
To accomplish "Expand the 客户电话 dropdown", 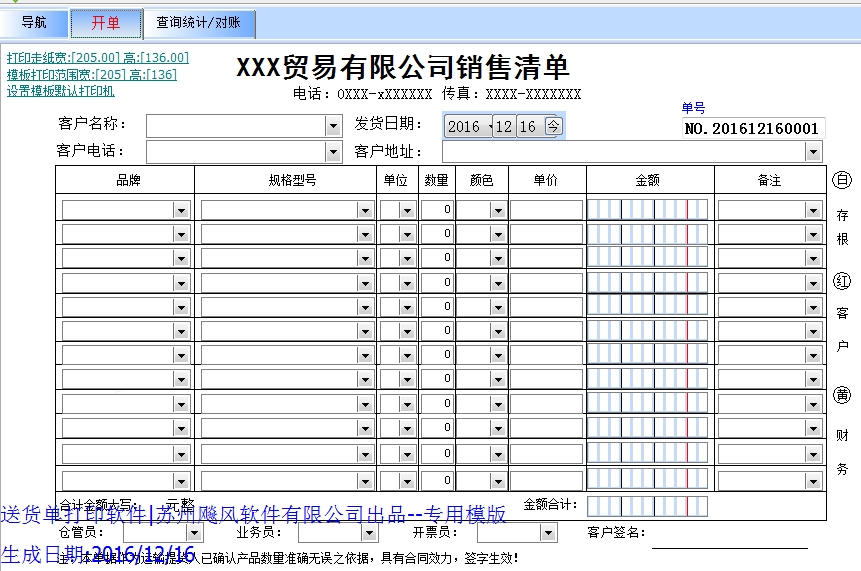I will tap(333, 152).
